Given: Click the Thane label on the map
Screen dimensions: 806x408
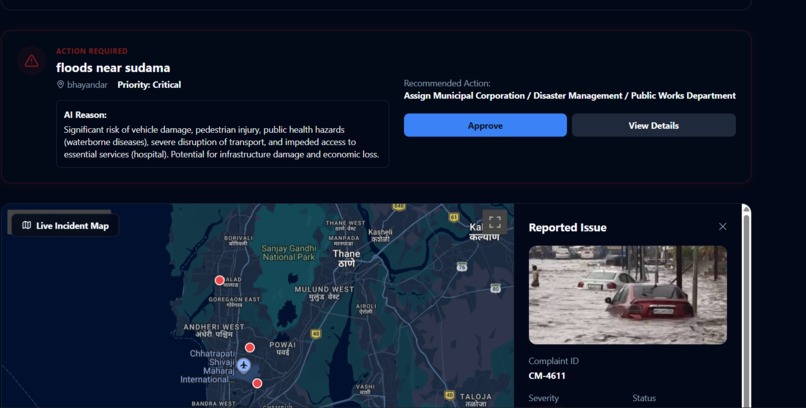Looking at the screenshot, I should click(346, 258).
